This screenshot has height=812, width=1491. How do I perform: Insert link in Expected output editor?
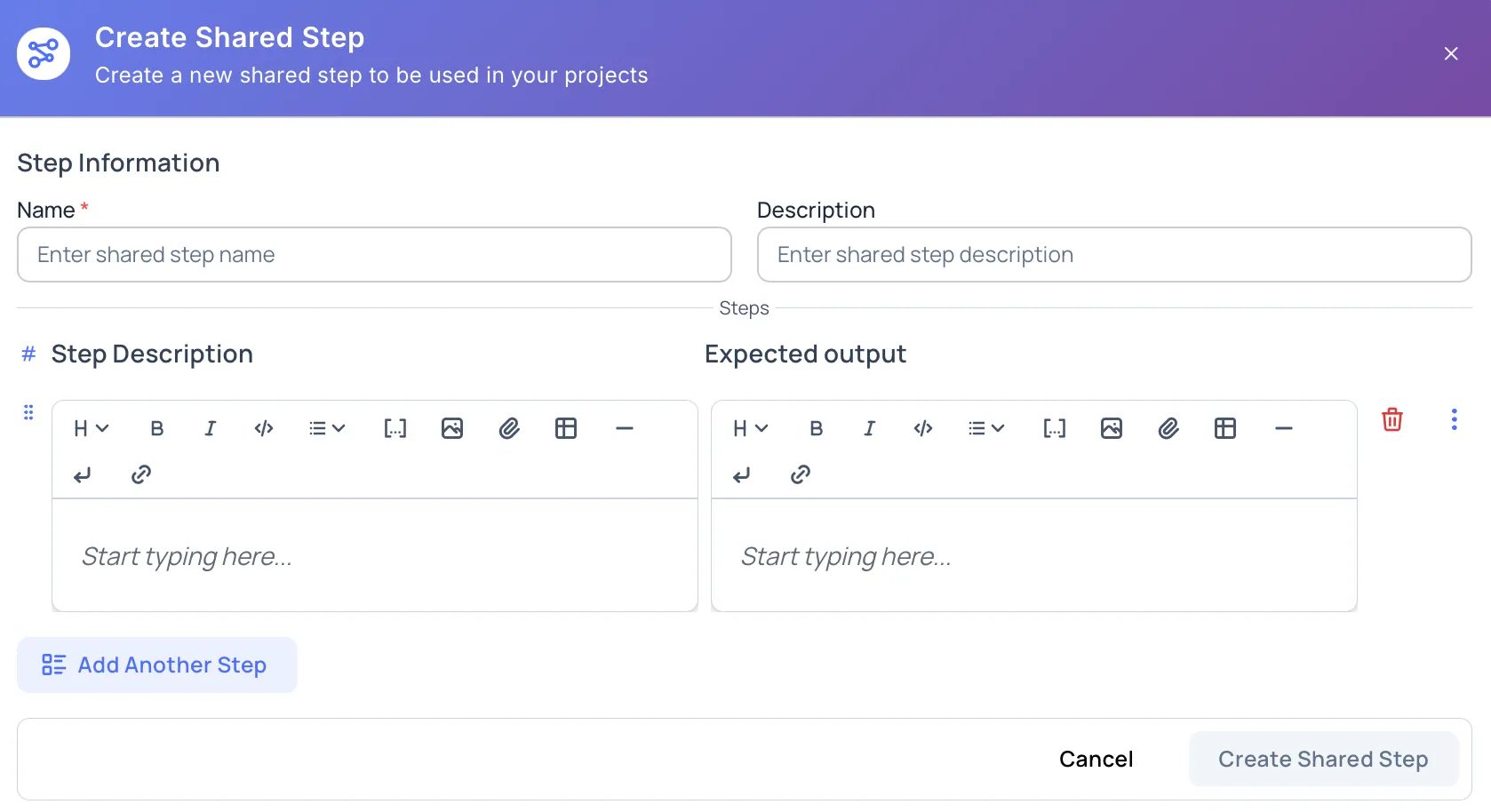(x=801, y=474)
